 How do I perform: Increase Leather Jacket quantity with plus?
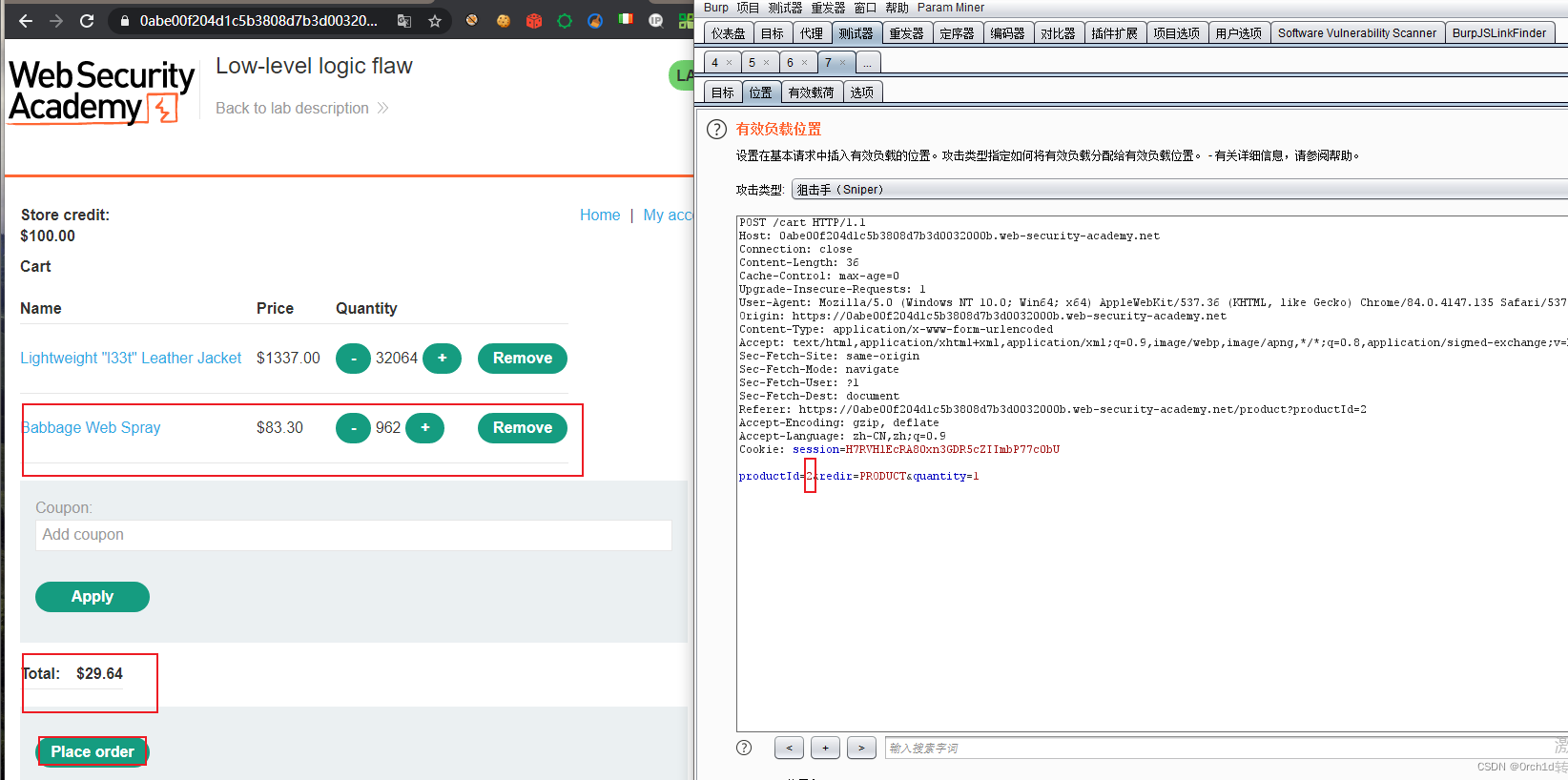click(x=442, y=359)
